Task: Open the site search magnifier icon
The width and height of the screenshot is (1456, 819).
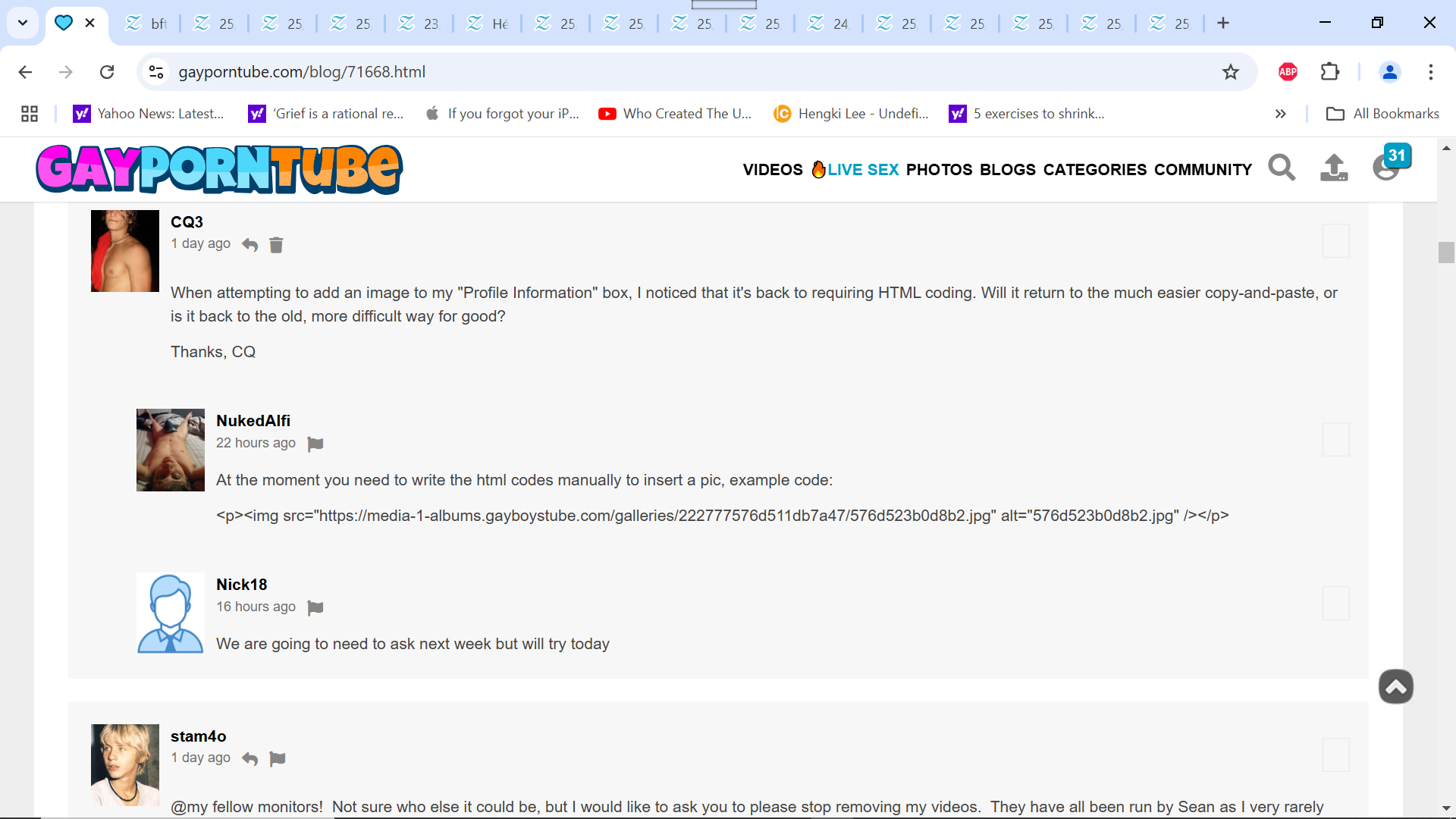Action: tap(1282, 168)
